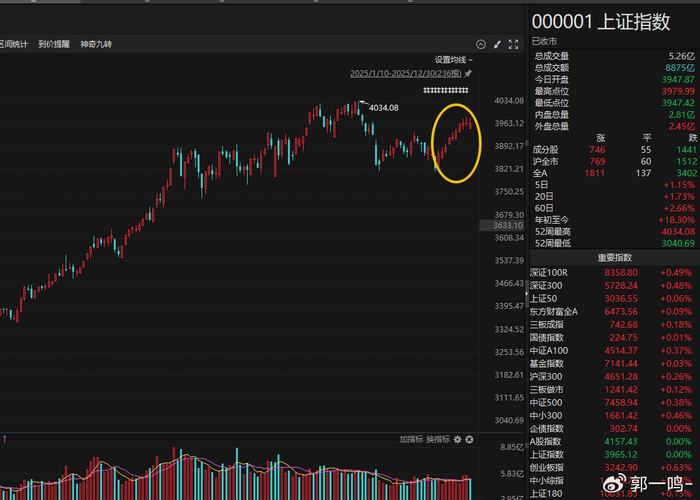Click the 最高点位 value 3979.99

tap(678, 91)
